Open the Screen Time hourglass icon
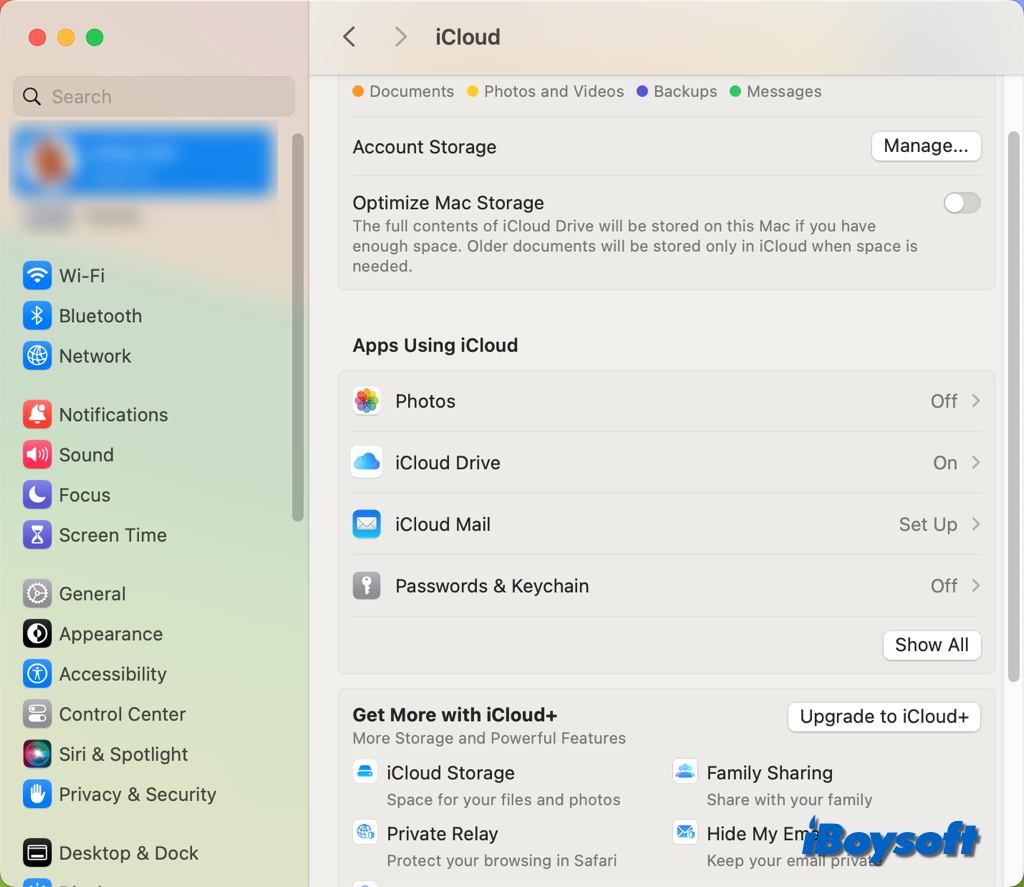The height and width of the screenshot is (887, 1024). click(37, 535)
